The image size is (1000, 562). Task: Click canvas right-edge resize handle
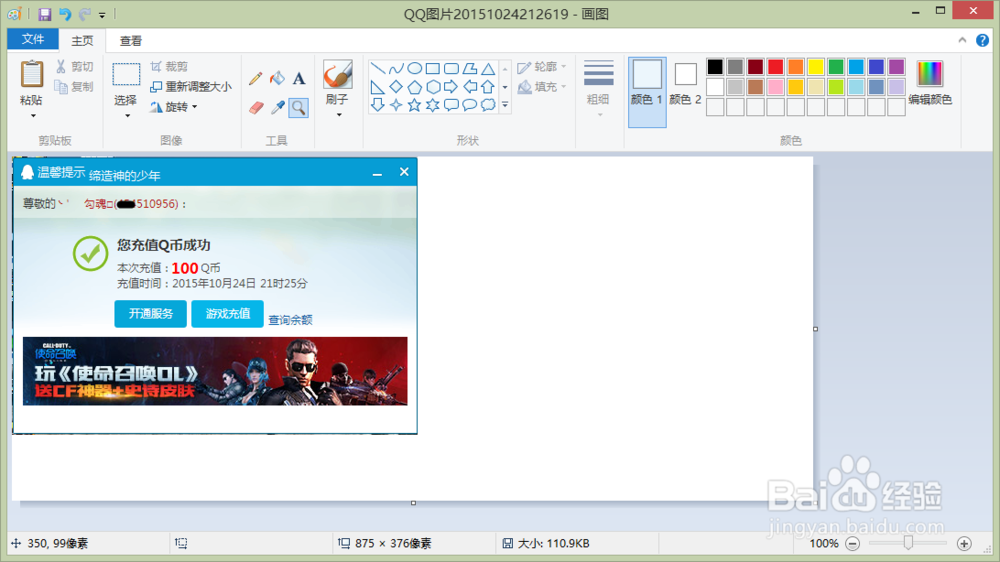click(816, 329)
